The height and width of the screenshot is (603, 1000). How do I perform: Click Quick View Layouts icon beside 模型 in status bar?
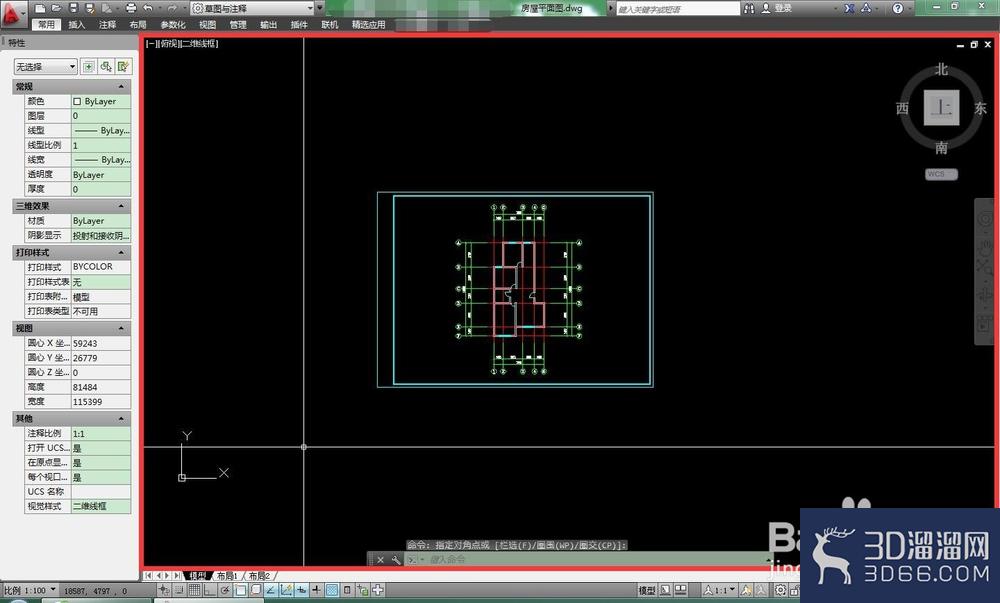(x=666, y=590)
